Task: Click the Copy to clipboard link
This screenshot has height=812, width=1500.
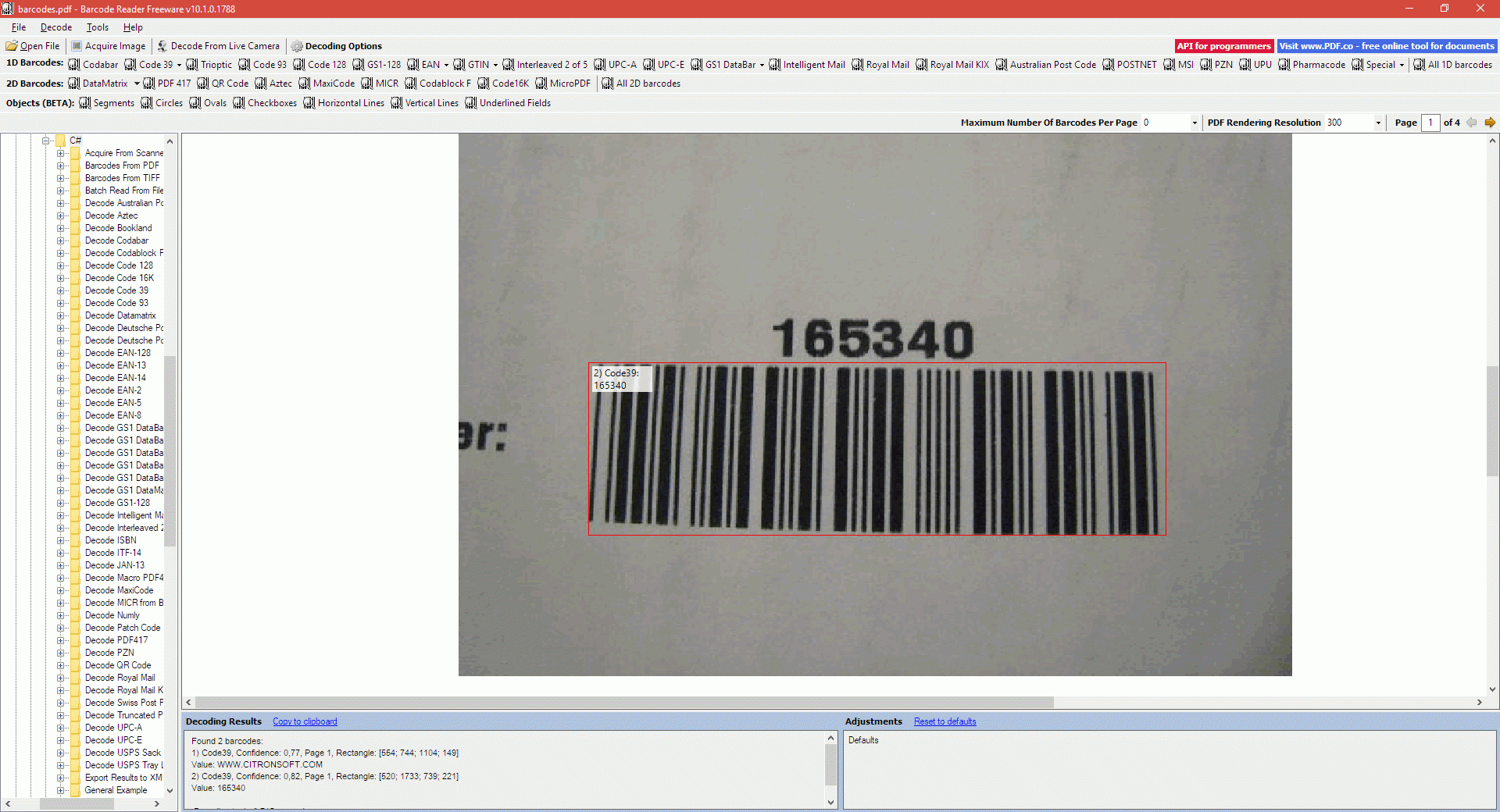Action: 304,721
